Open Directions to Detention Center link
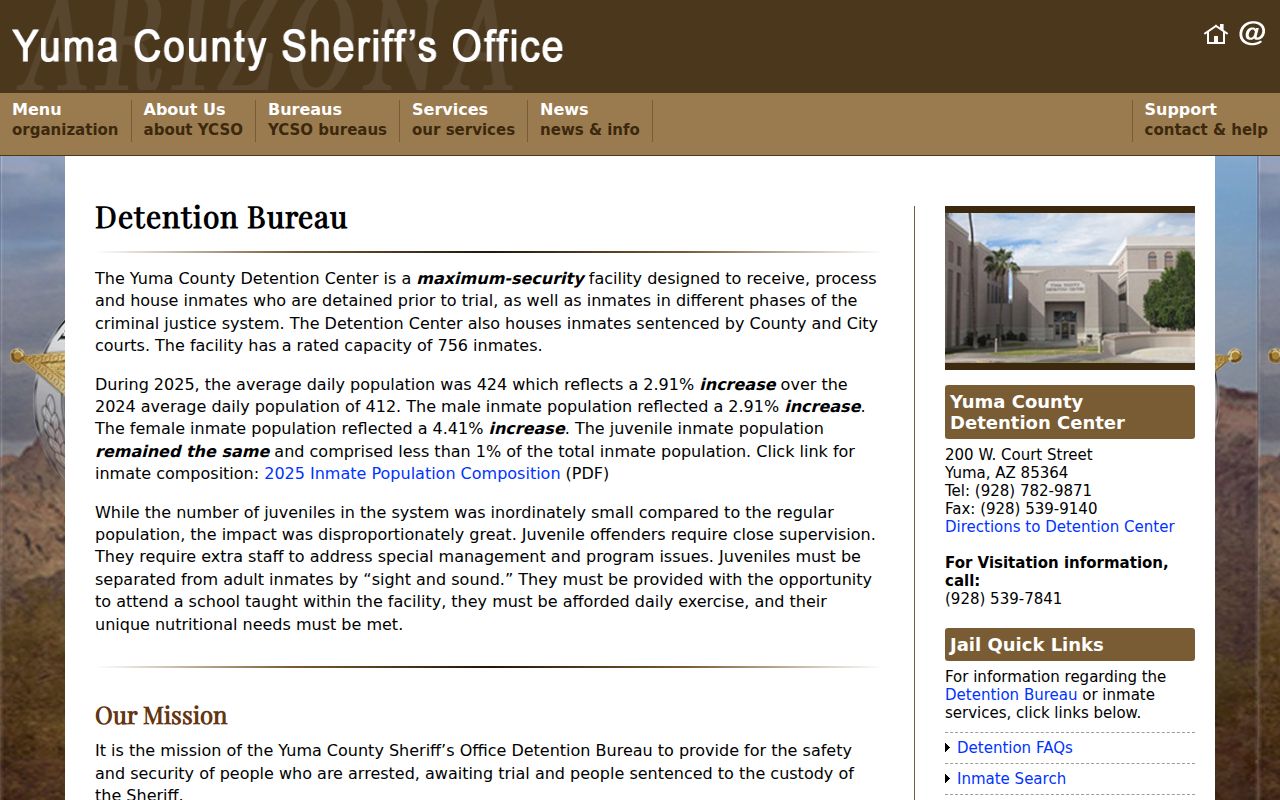1280x800 pixels. (x=1059, y=526)
